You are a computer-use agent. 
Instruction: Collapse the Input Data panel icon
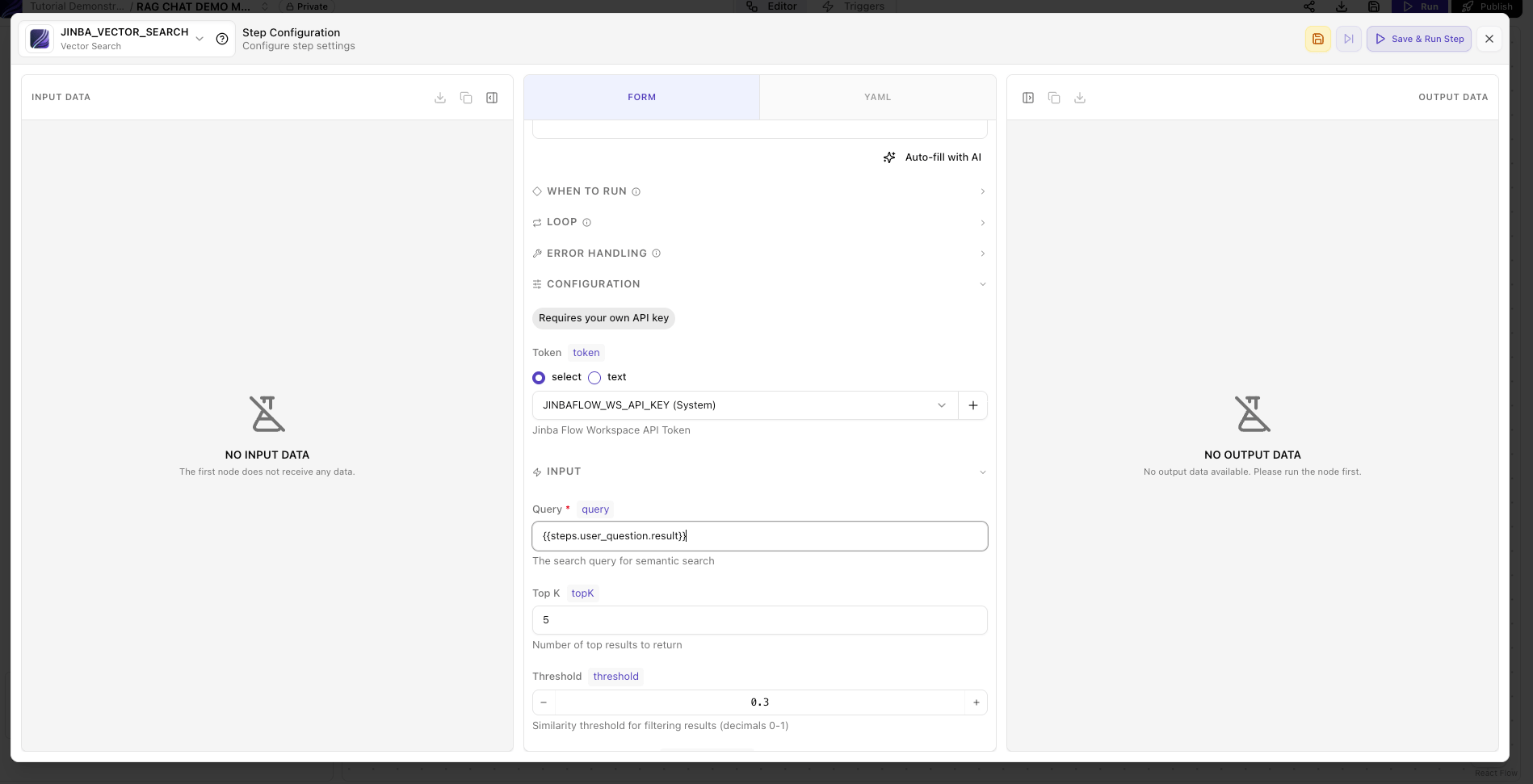coord(492,98)
